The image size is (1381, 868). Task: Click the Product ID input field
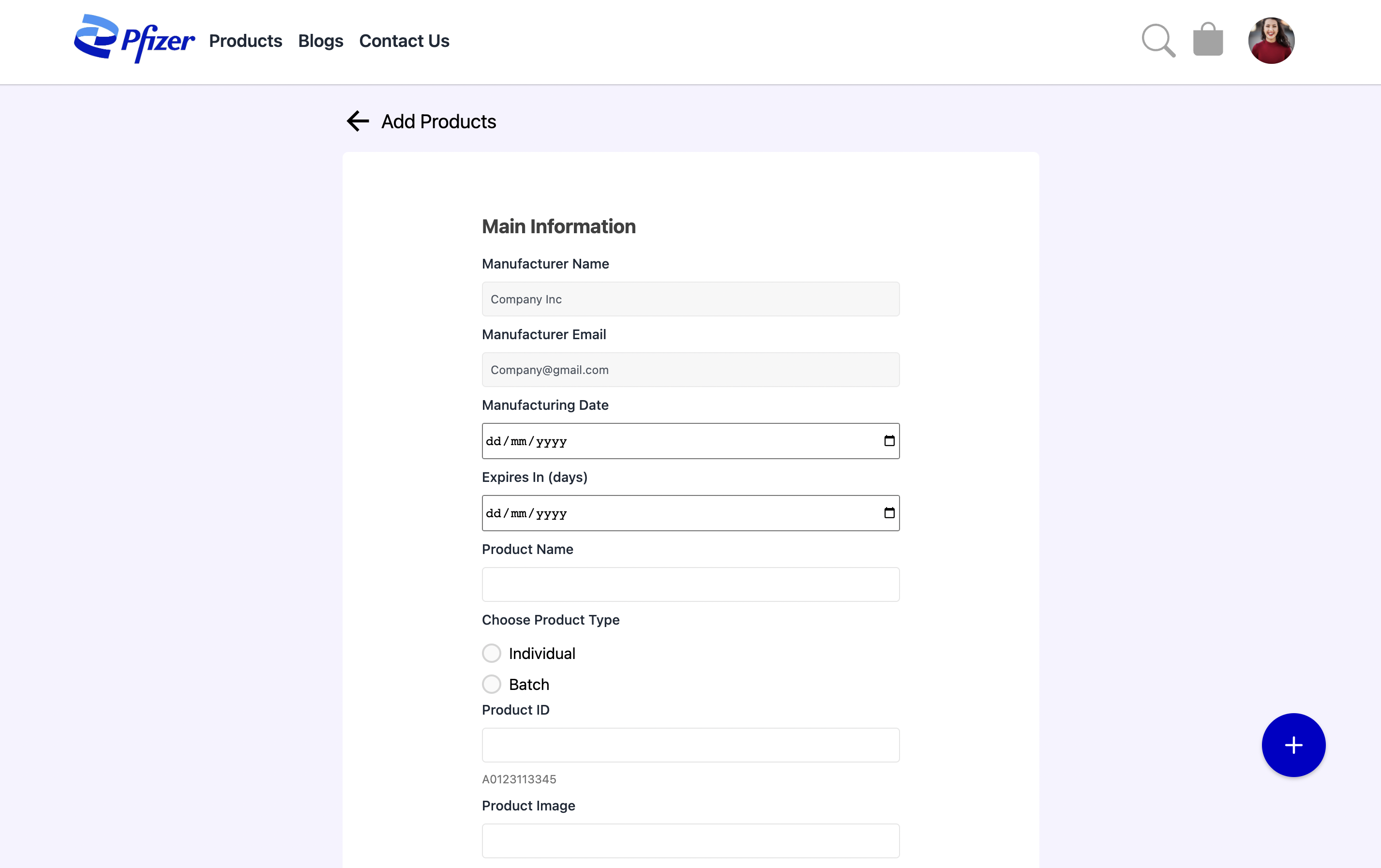pos(690,745)
